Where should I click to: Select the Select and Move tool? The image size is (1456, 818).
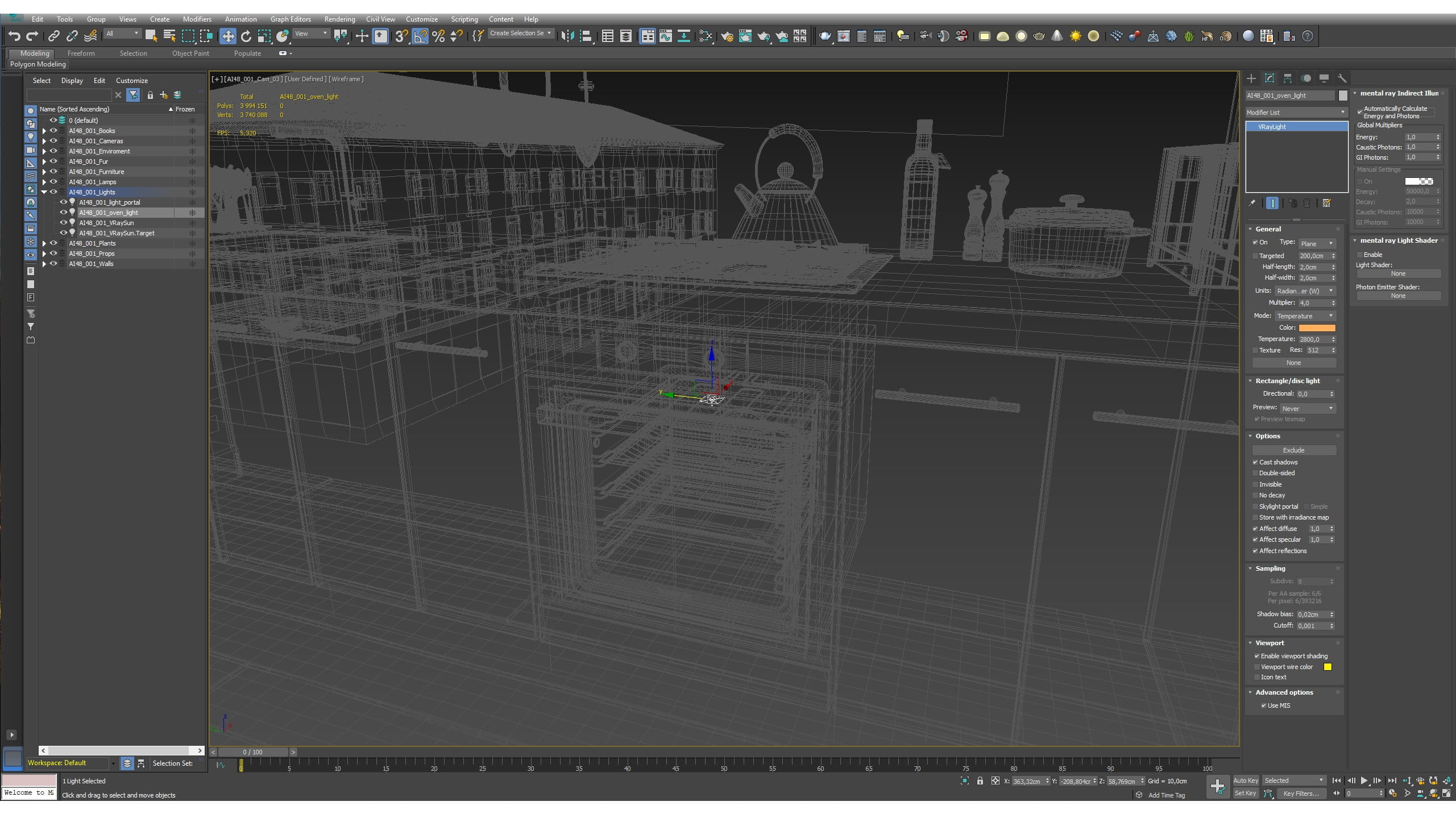pos(227,36)
